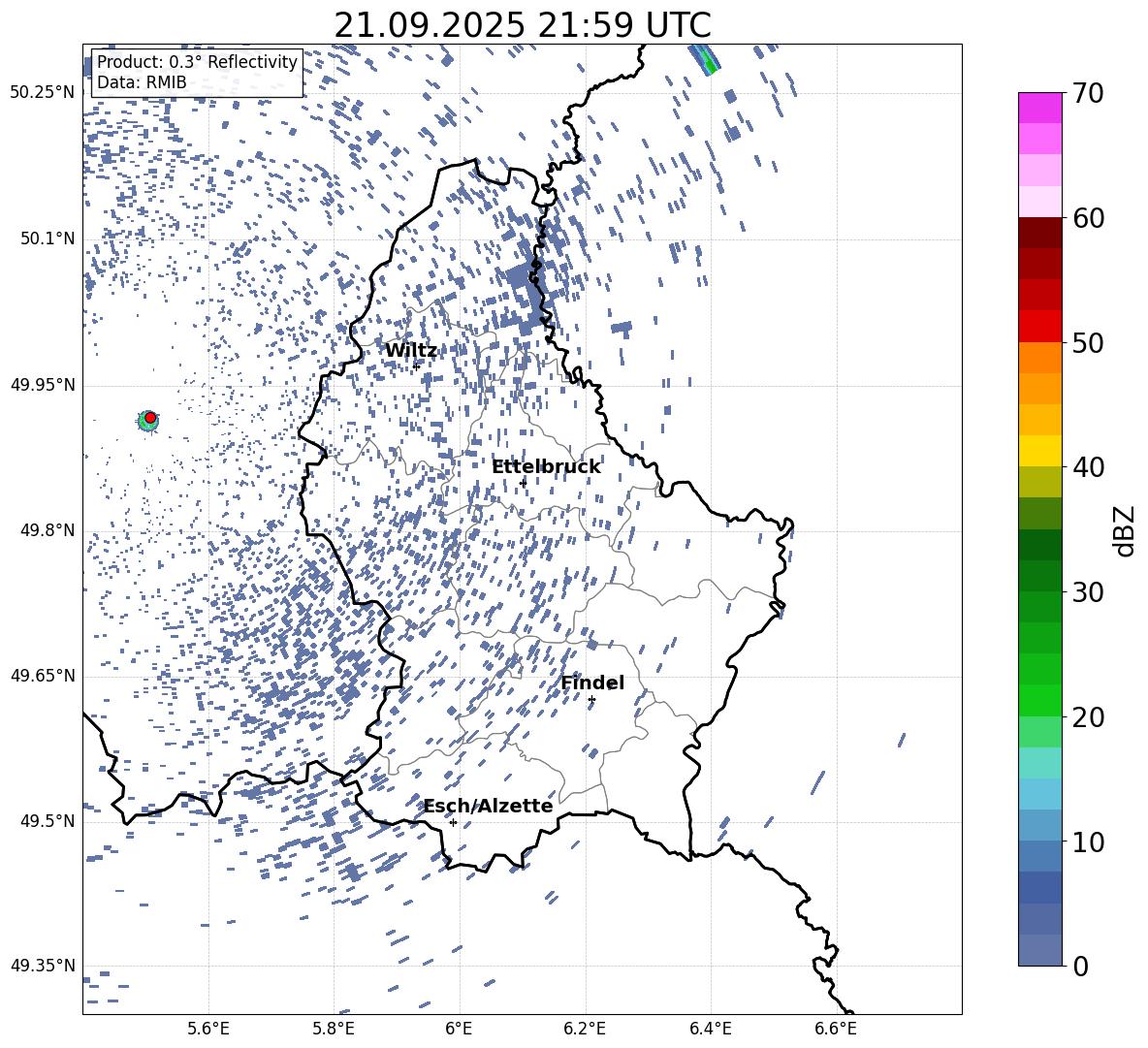Click the Ettelbruck station cross marker
Viewport: 1148px width, 1048px height.
coord(523,483)
